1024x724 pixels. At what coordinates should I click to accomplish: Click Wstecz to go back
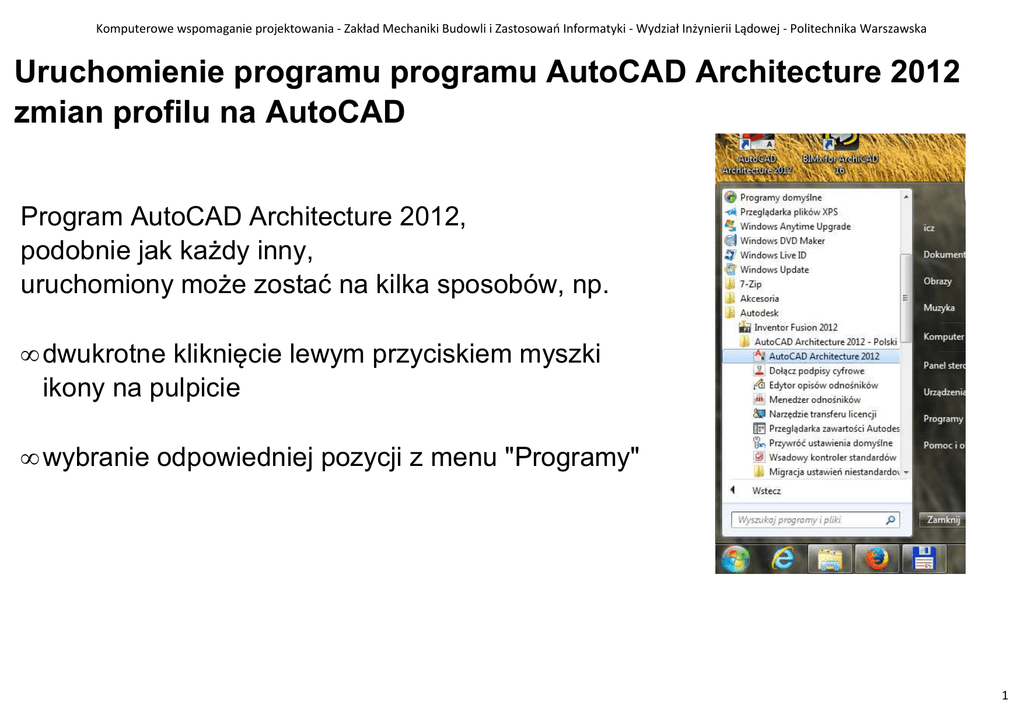(x=765, y=491)
